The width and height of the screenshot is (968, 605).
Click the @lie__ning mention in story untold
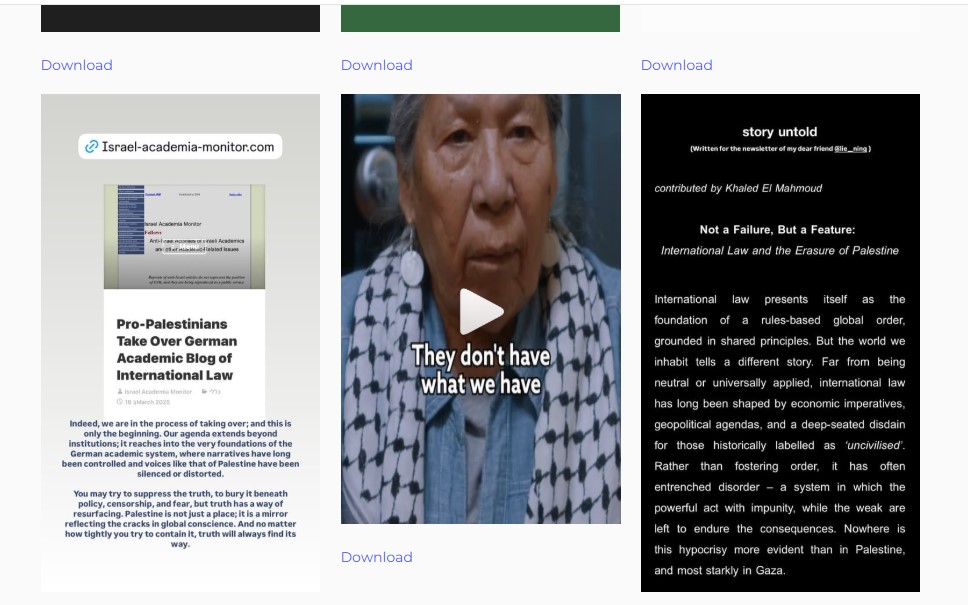(x=850, y=149)
